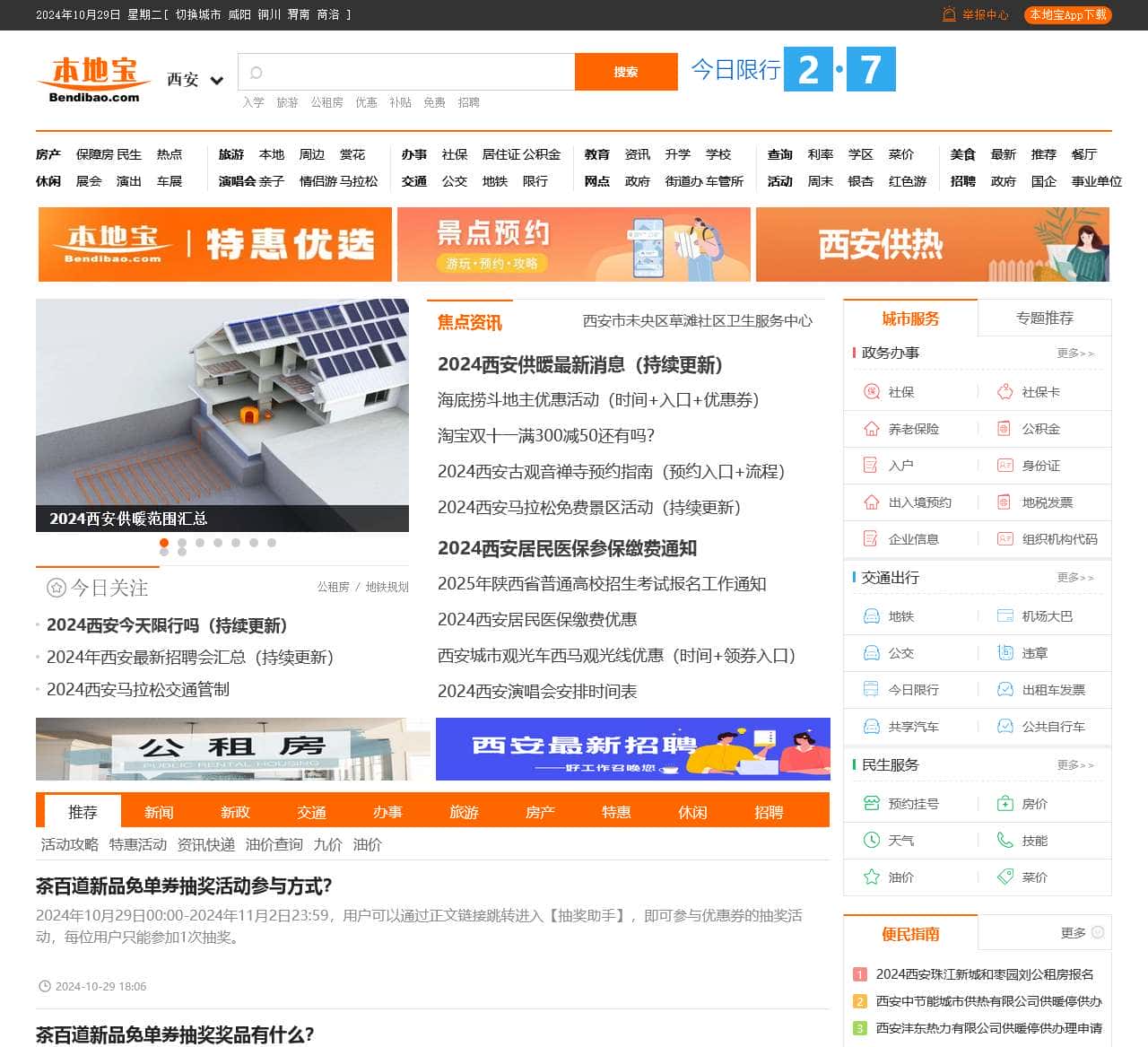Submit search using the orange 搜索 button
This screenshot has width=1148, height=1047.
coord(626,72)
